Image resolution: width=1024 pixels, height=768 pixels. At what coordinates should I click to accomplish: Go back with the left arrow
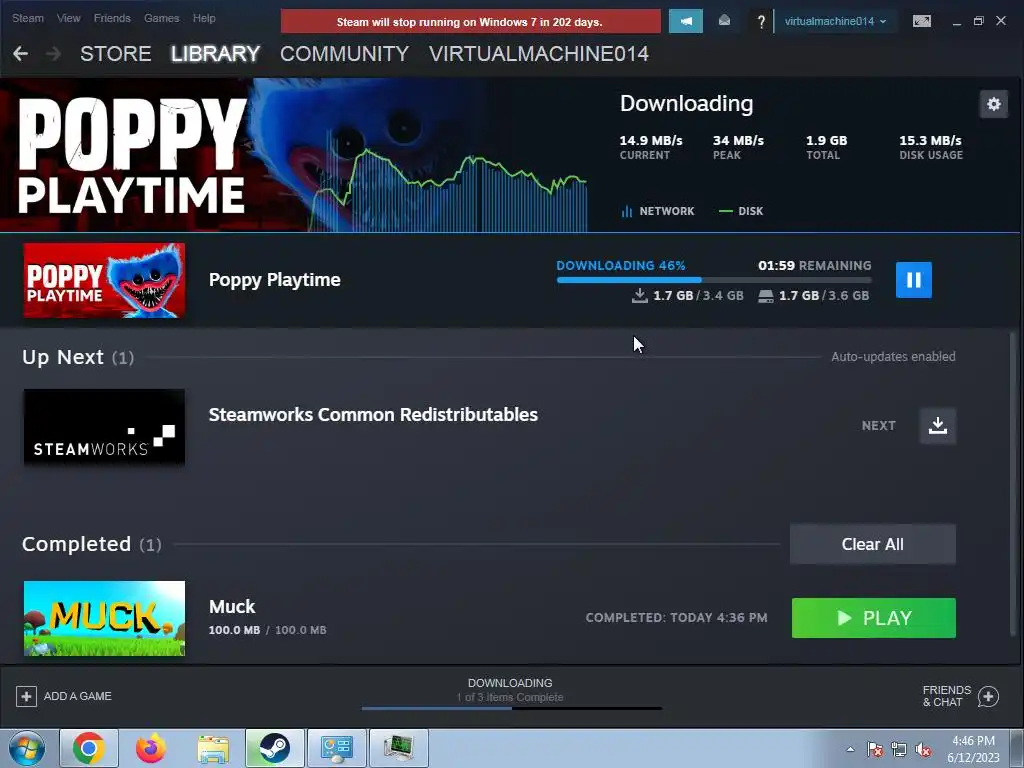click(x=20, y=54)
